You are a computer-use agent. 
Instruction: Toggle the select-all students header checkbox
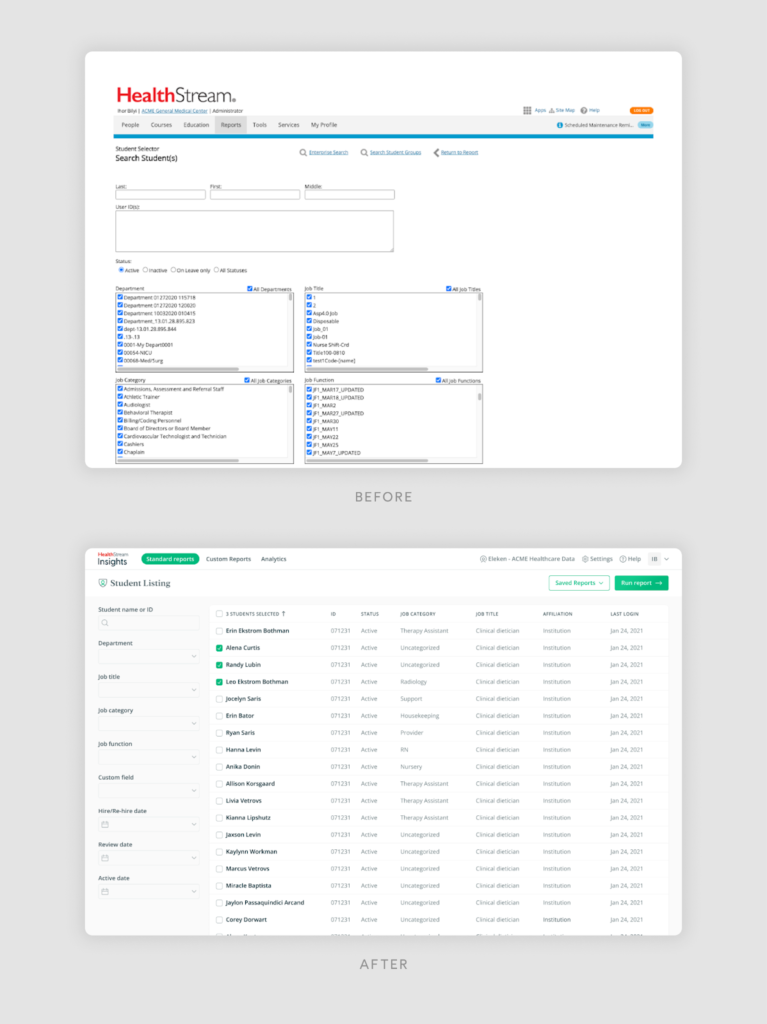pyautogui.click(x=219, y=614)
